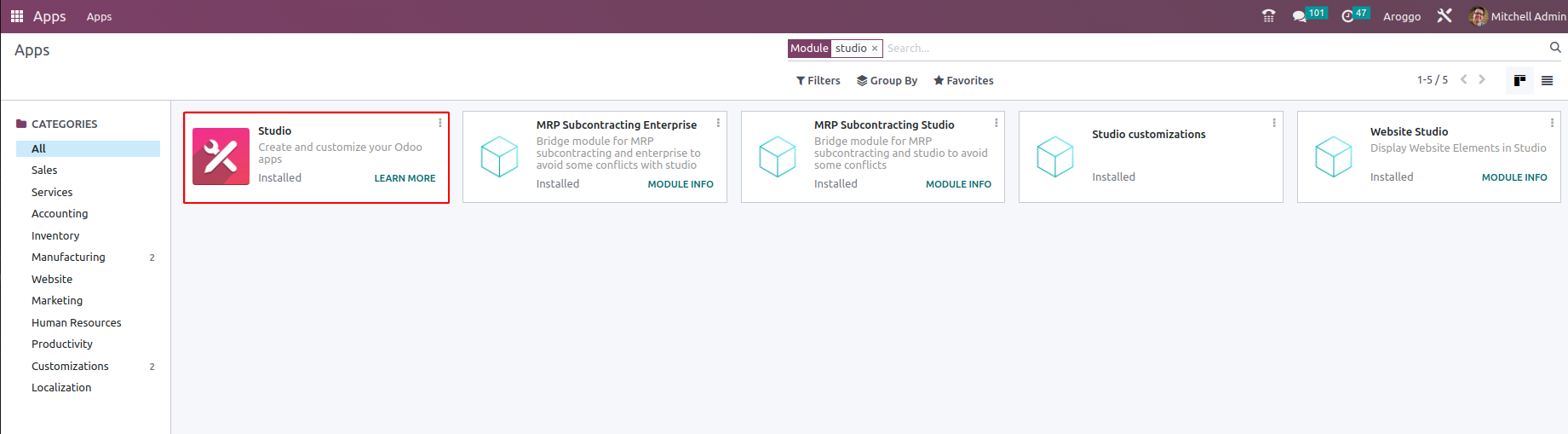
Task: Open the VoIP phone icon in top bar
Action: [1268, 16]
